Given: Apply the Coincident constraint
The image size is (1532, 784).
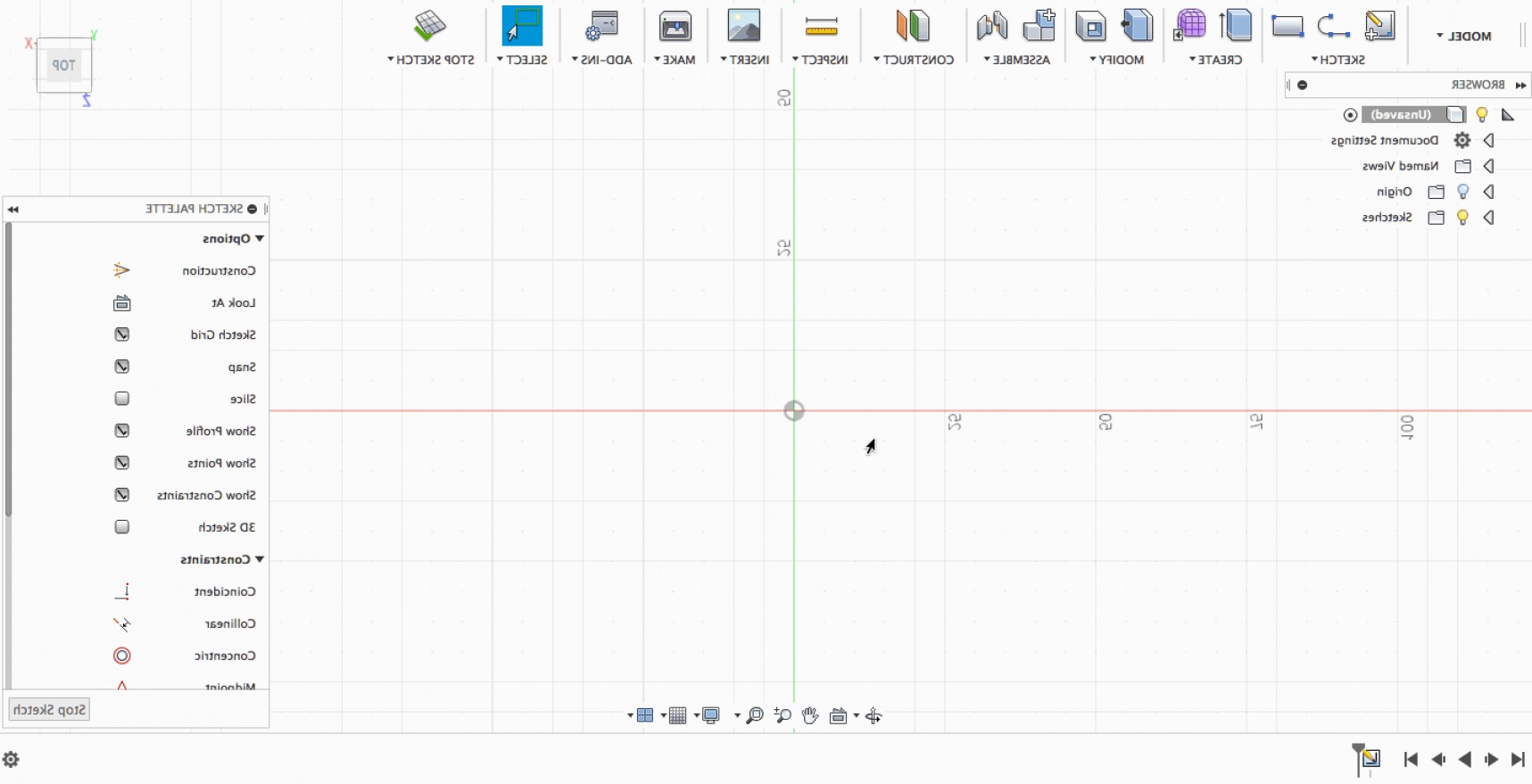Looking at the screenshot, I should [122, 591].
